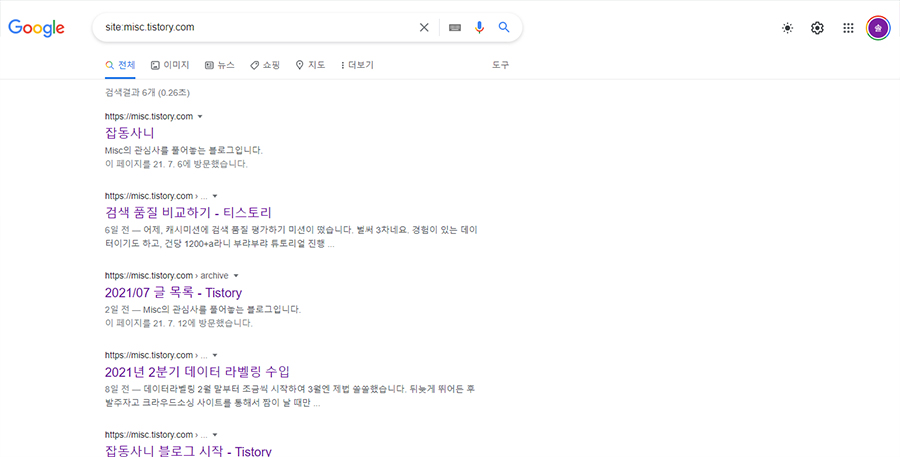Viewport: 900px width, 457px height.
Task: Expand URL dropdown above 블로그 시작 result
Action: point(215,435)
